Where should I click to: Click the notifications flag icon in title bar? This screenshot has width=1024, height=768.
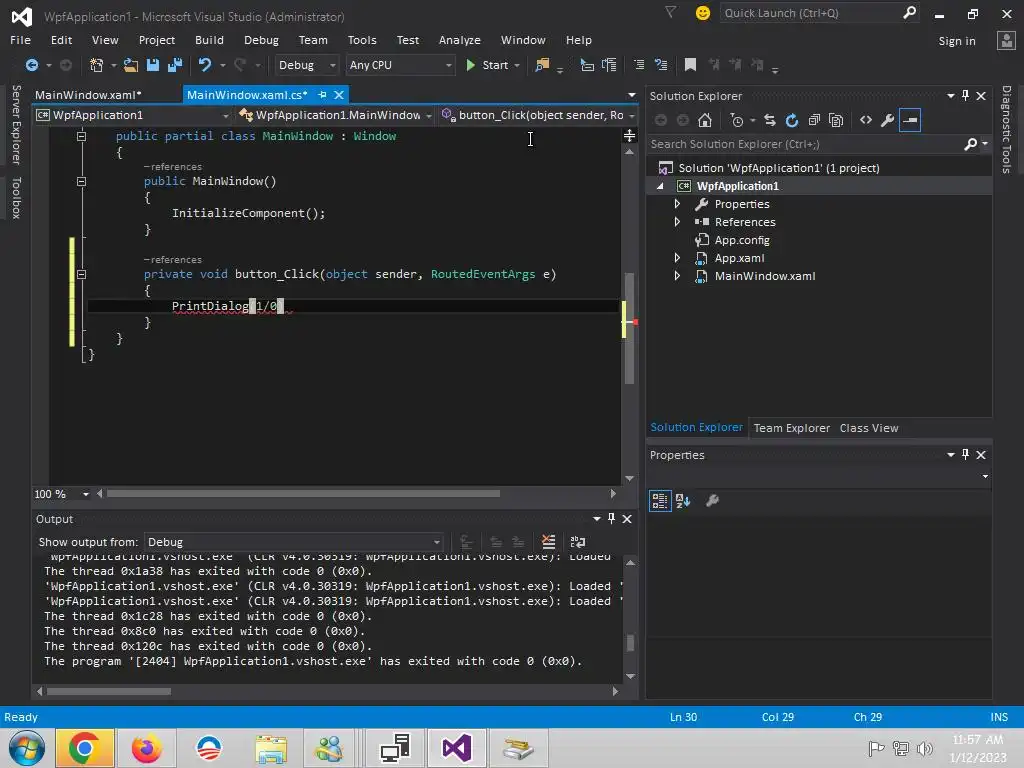(x=671, y=12)
